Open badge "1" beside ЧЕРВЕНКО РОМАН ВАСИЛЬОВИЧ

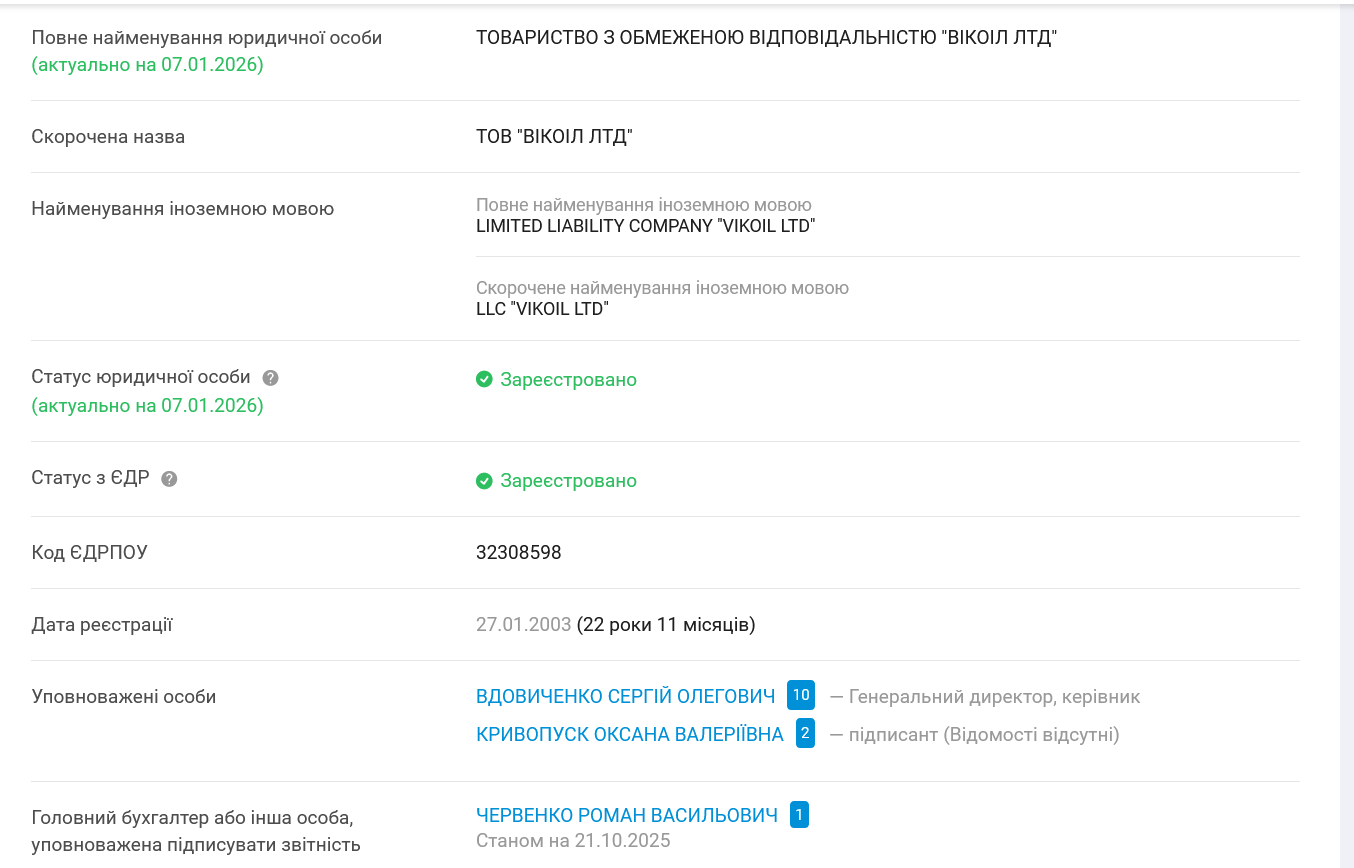[799, 815]
